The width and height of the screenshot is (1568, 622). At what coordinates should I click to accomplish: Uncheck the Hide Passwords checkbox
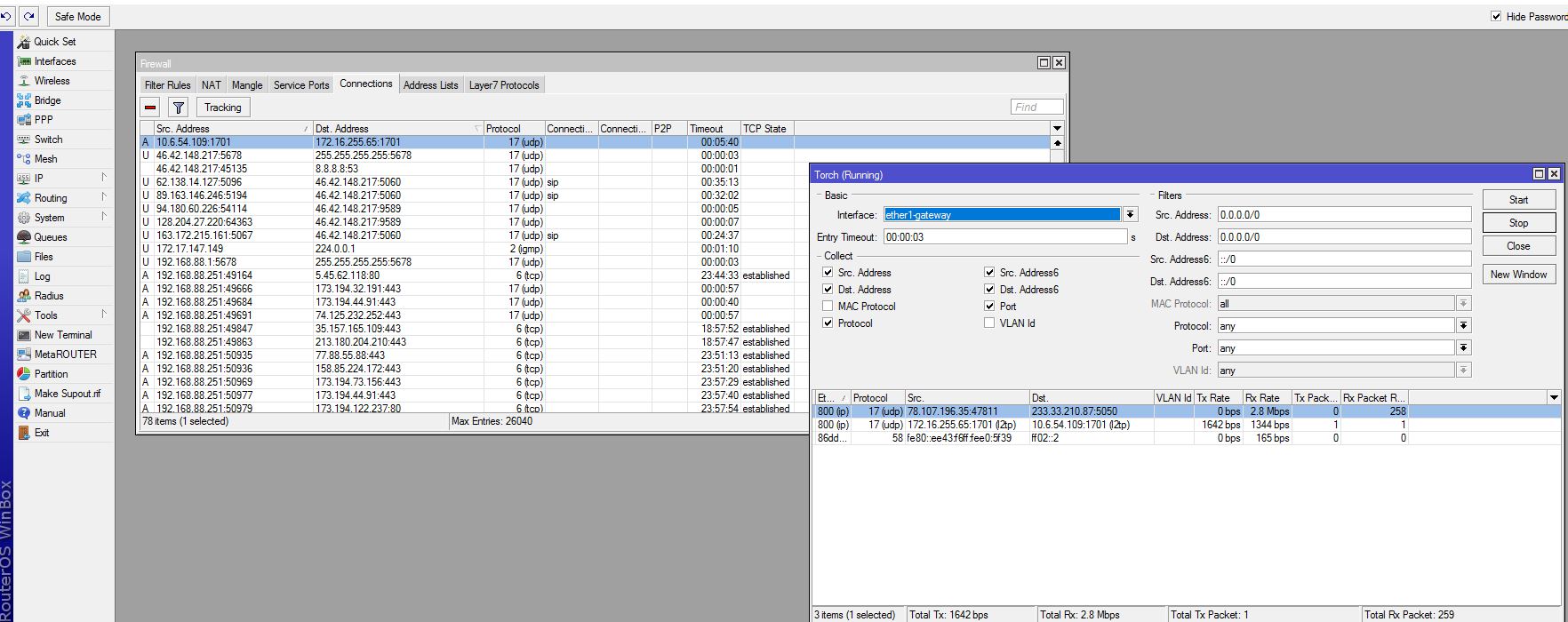(x=1496, y=16)
